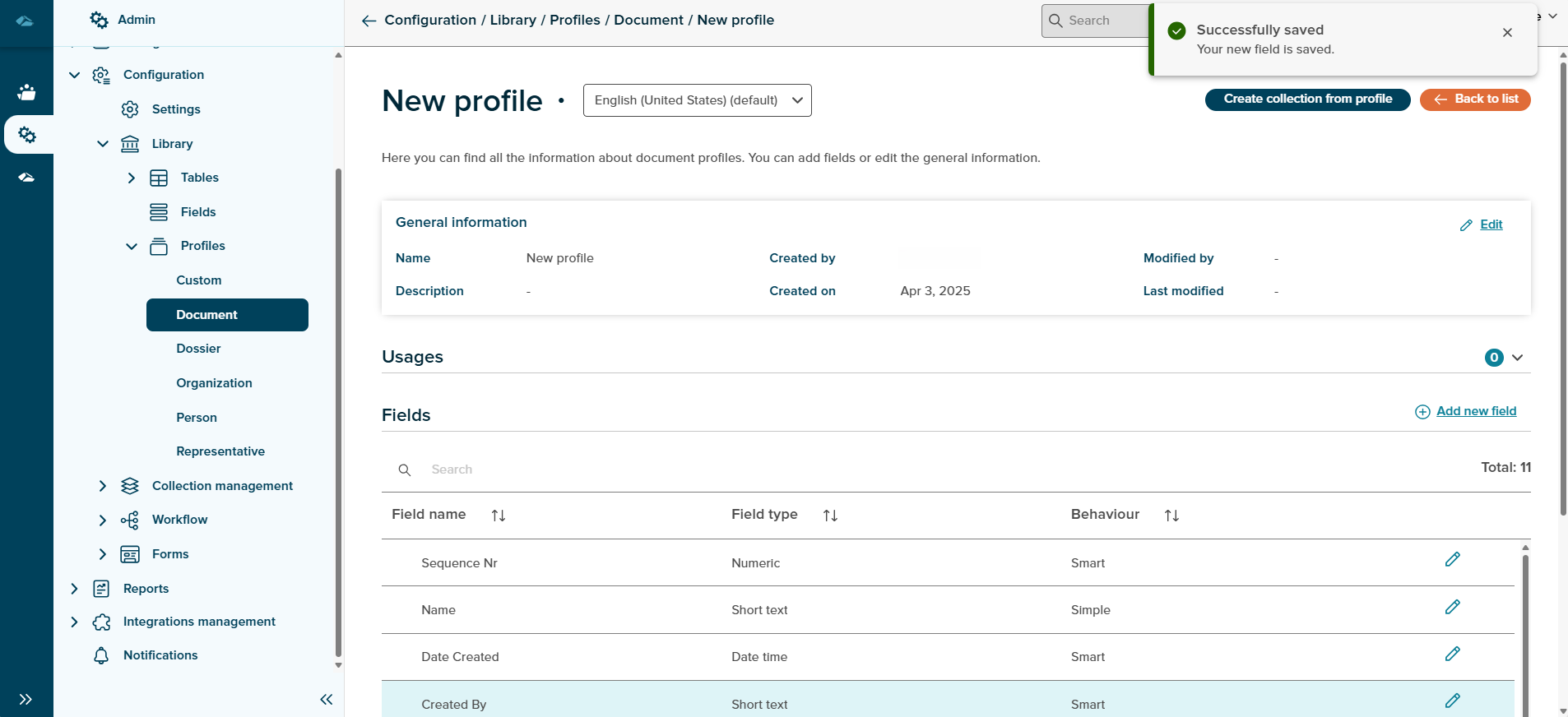Open Settings in the Configuration menu

click(176, 109)
